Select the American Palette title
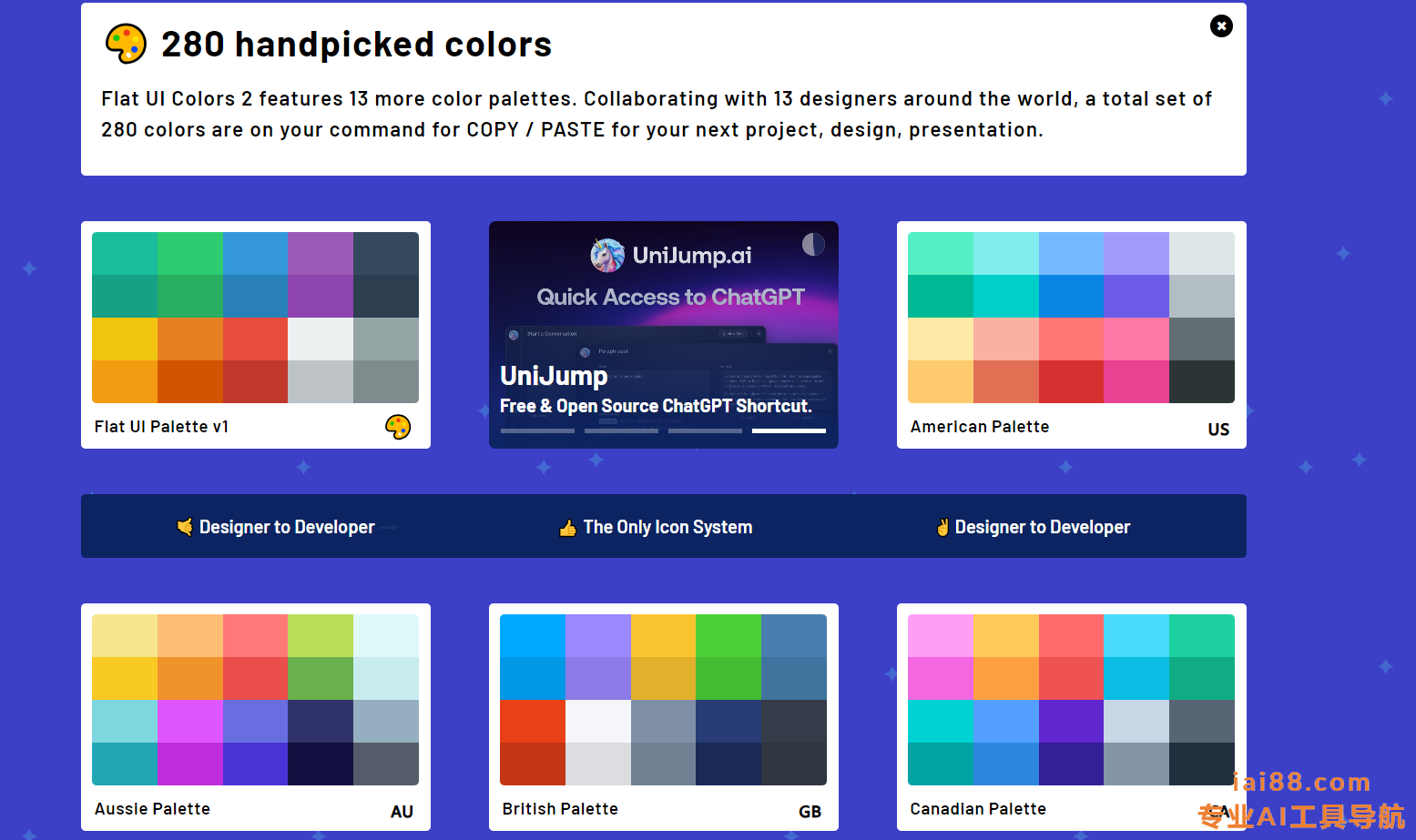This screenshot has width=1416, height=840. pos(979,427)
